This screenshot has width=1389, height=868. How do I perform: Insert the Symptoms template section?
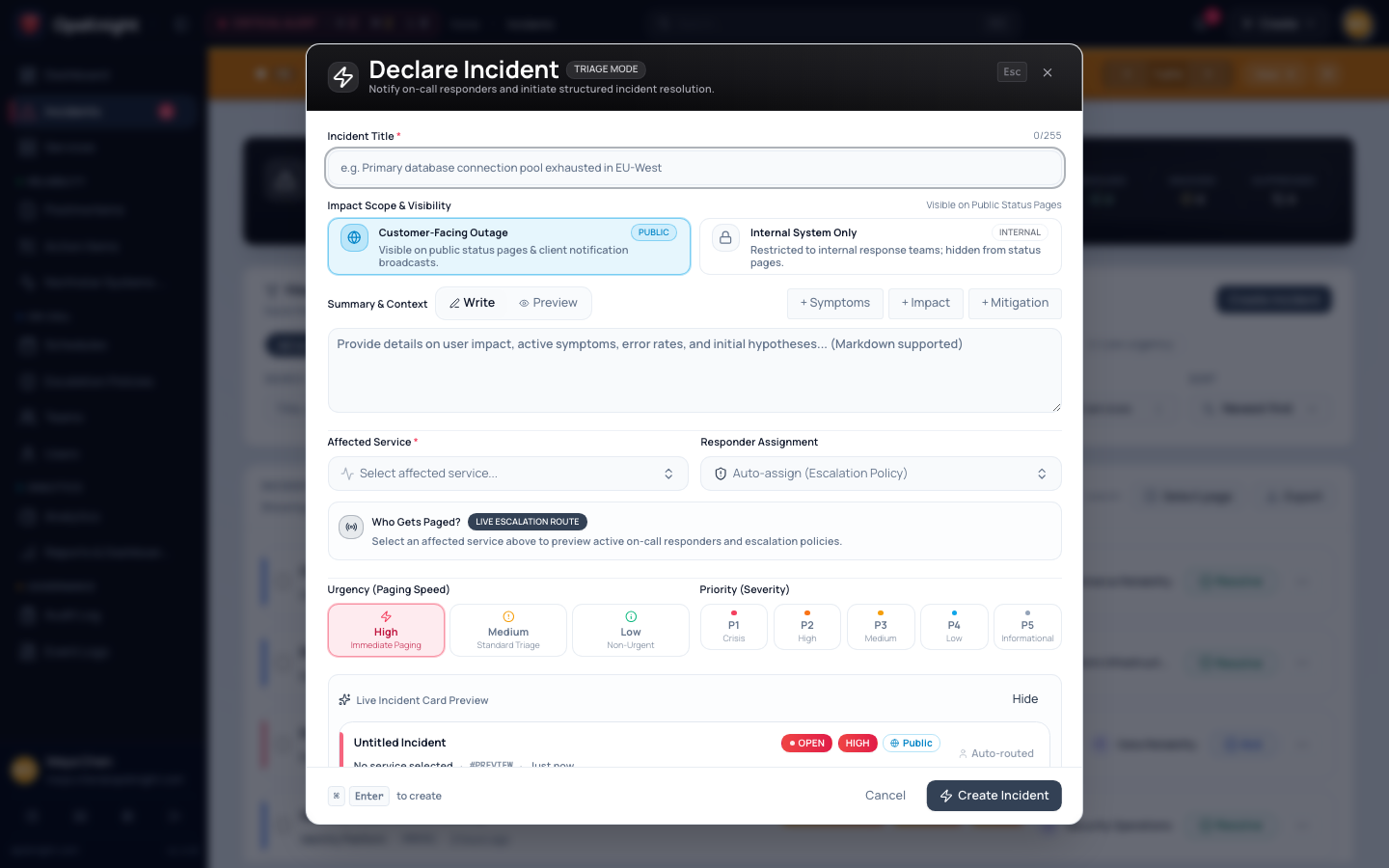[x=835, y=303]
